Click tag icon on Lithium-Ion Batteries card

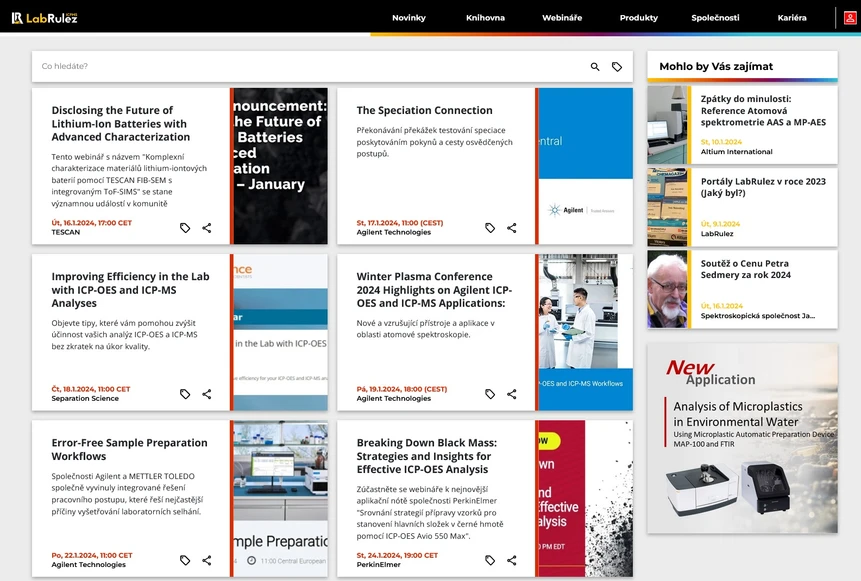tap(185, 228)
